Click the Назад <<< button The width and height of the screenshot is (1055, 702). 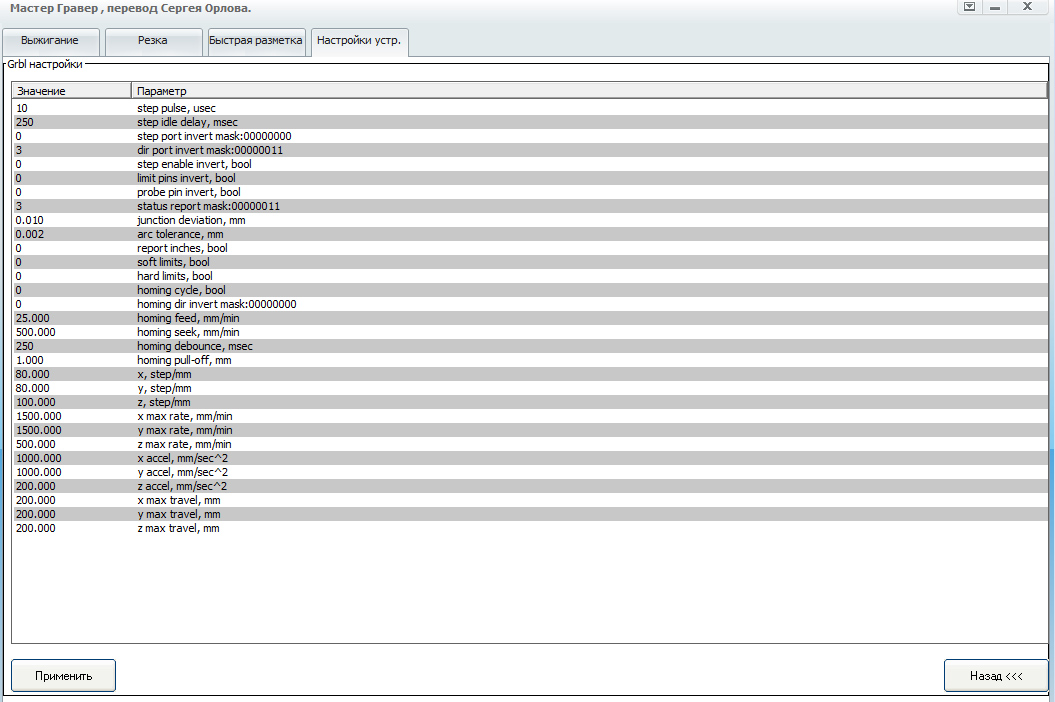pos(996,676)
